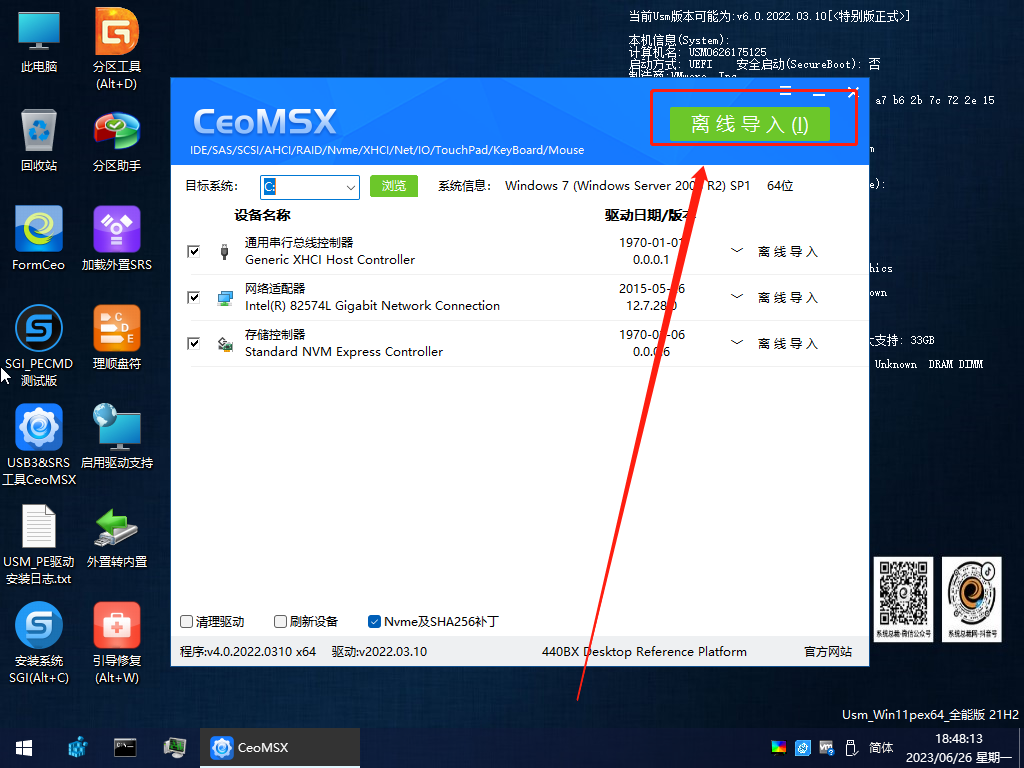Click the network adapter row icon
1024x768 pixels.
(225, 298)
